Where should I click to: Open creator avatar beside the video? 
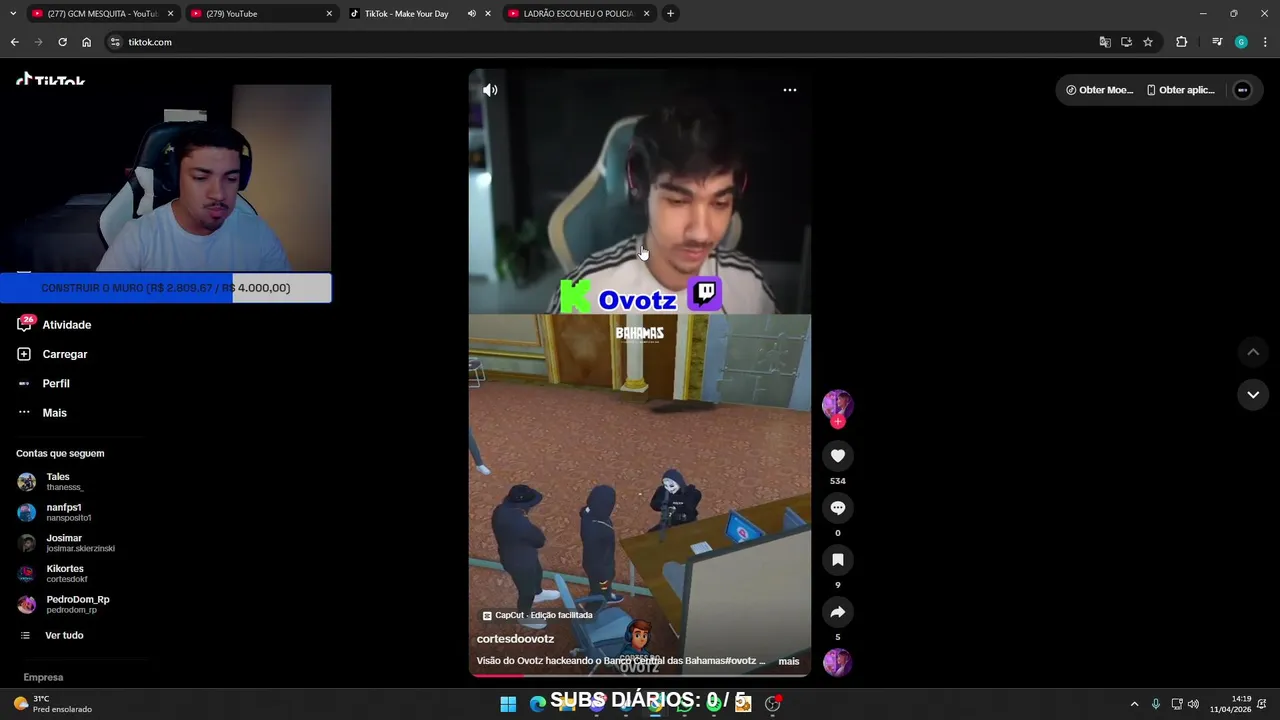tap(837, 404)
